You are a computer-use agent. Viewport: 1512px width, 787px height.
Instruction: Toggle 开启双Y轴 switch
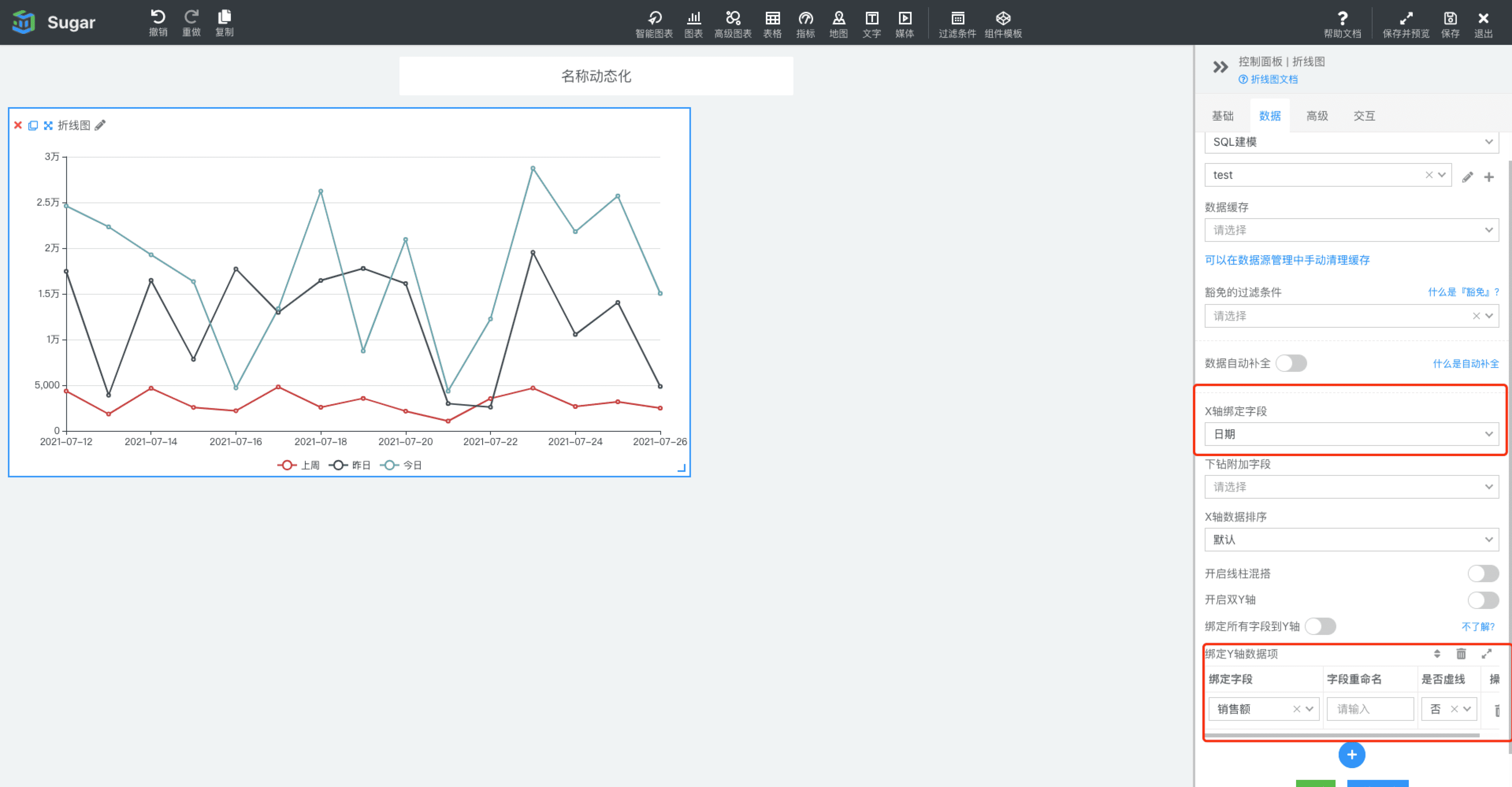[x=1483, y=600]
